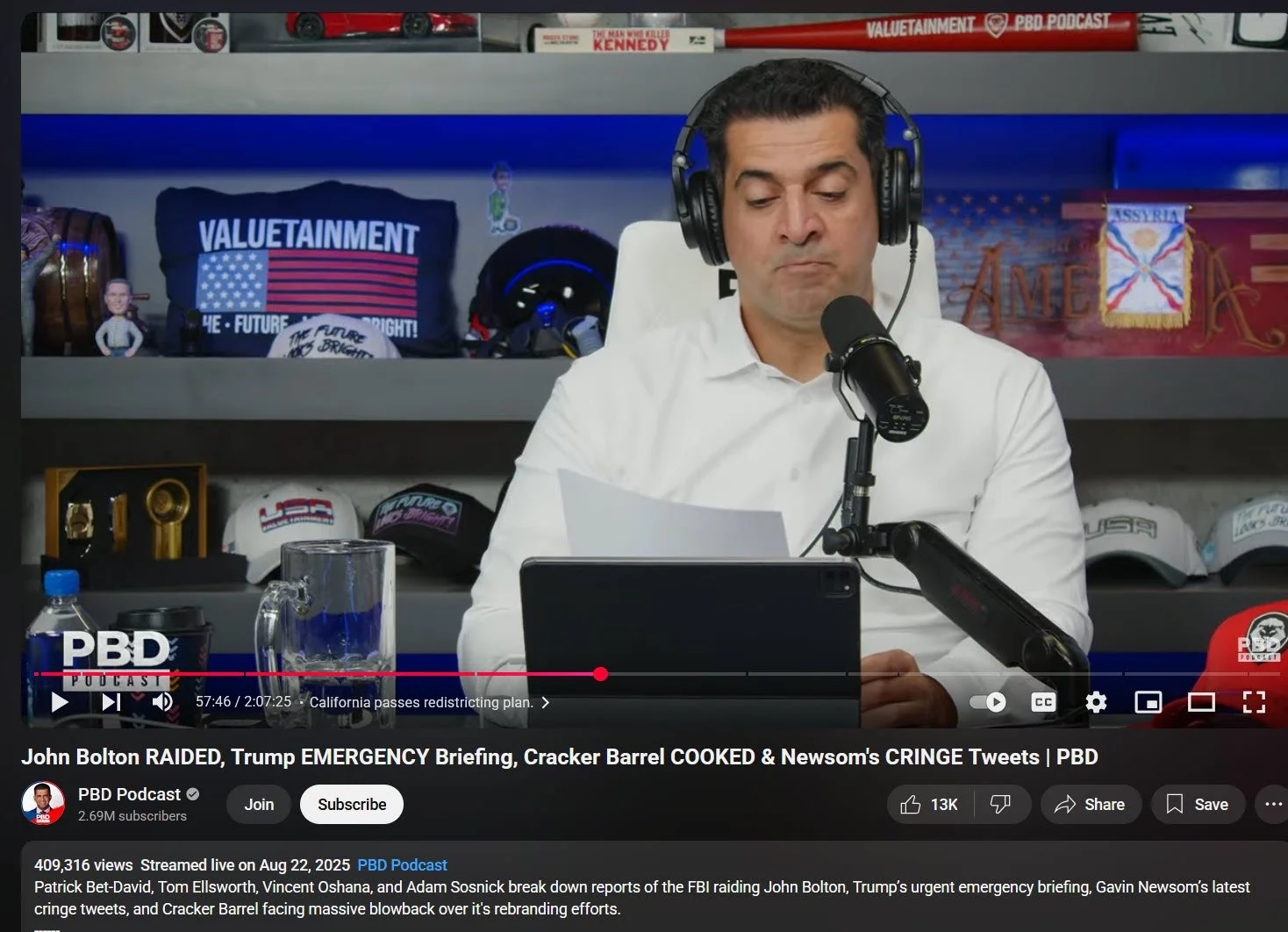Viewport: 1288px width, 932px height.
Task: Click 'Streamed live on Aug 22, 2025'
Action: tap(245, 865)
